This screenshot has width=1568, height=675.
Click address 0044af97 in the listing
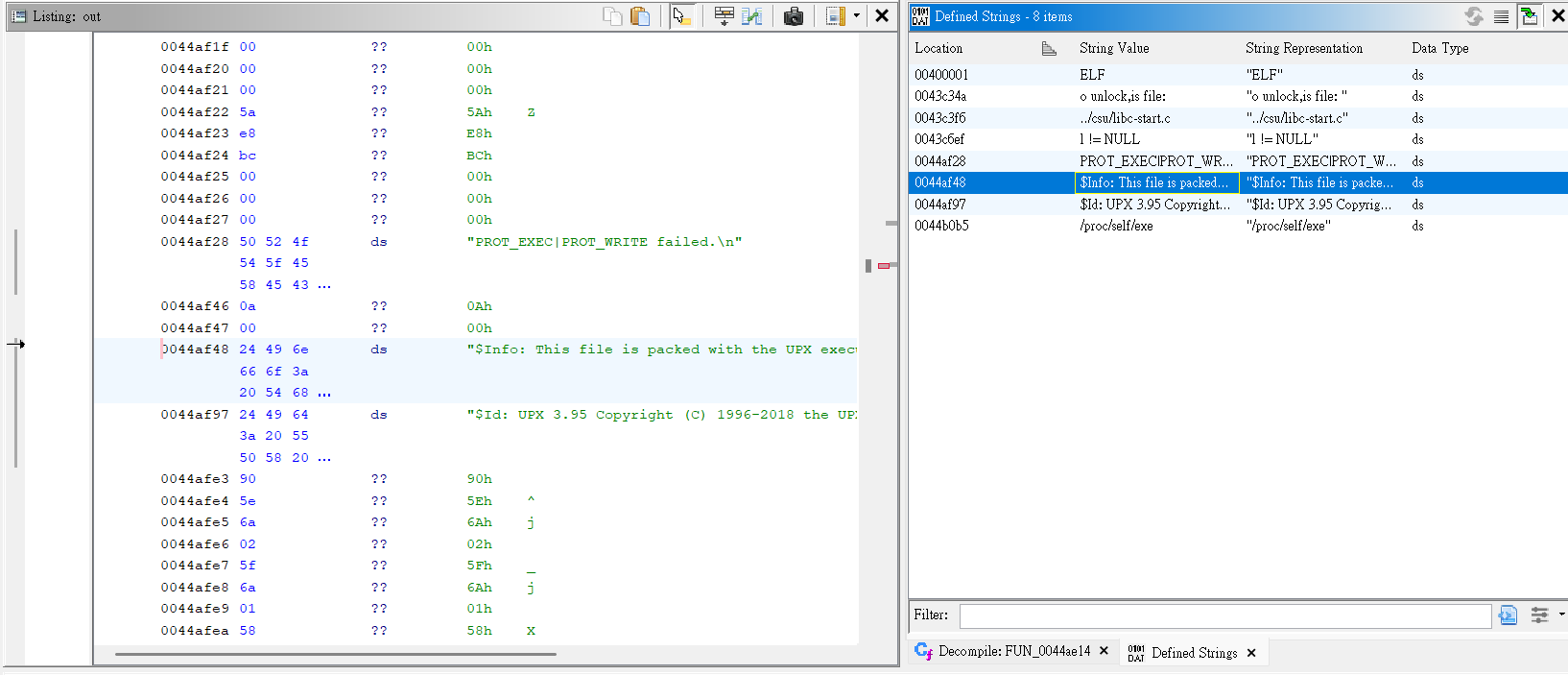(x=195, y=415)
